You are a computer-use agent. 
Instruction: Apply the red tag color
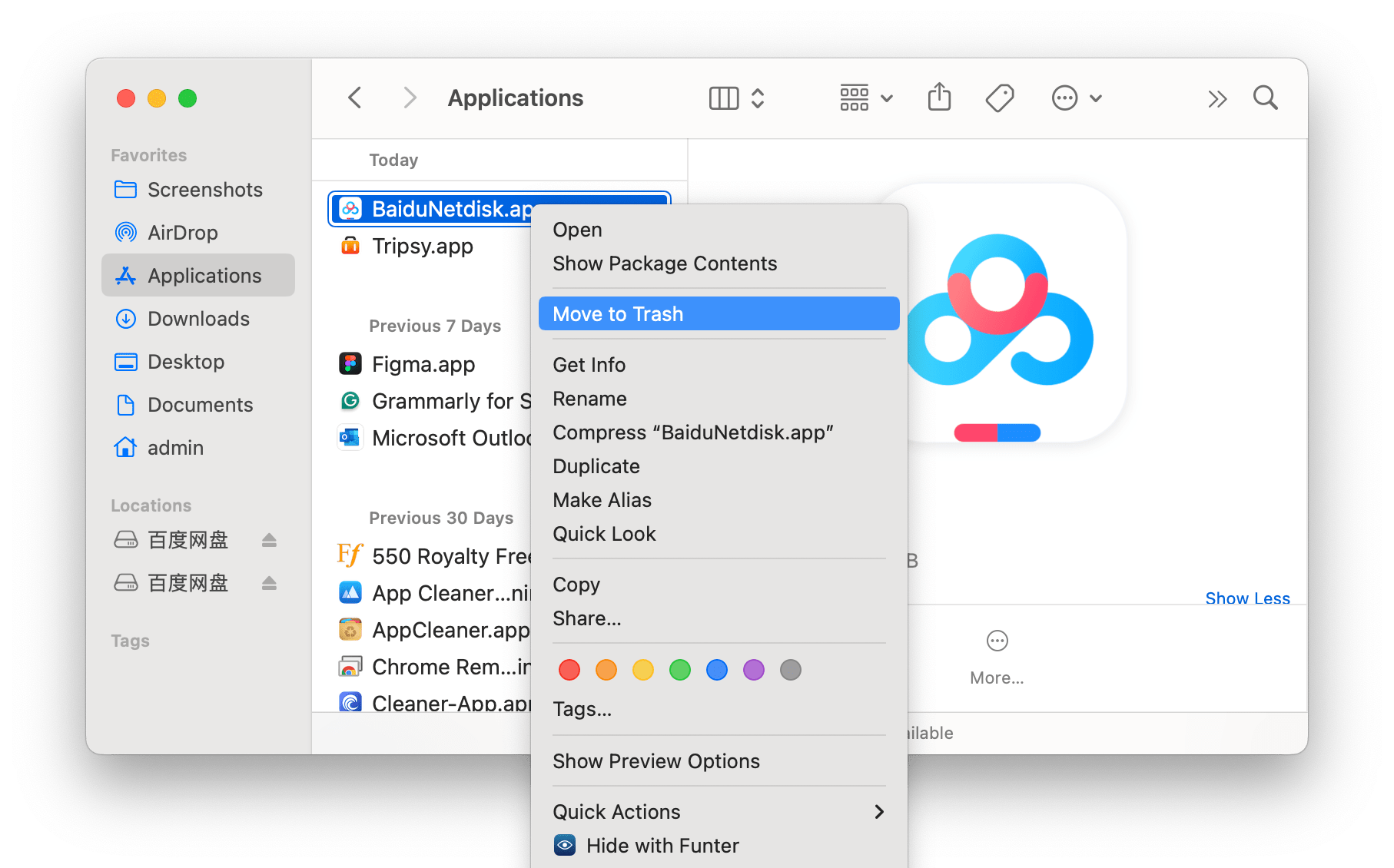point(569,670)
